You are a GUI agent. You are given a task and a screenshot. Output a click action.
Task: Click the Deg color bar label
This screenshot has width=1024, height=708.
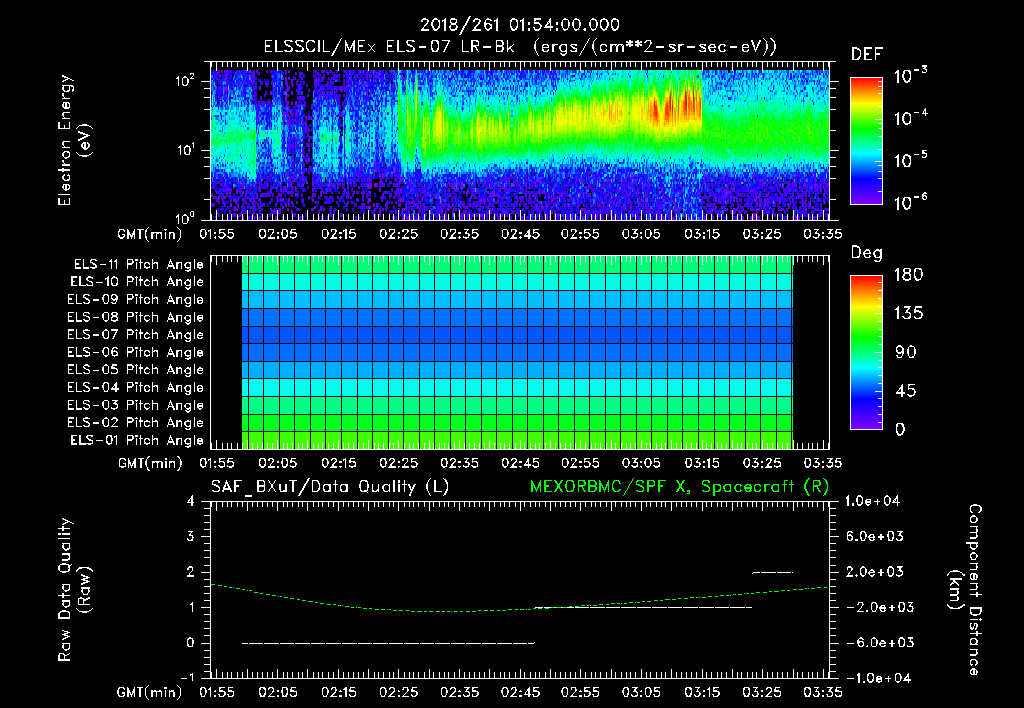pos(867,253)
